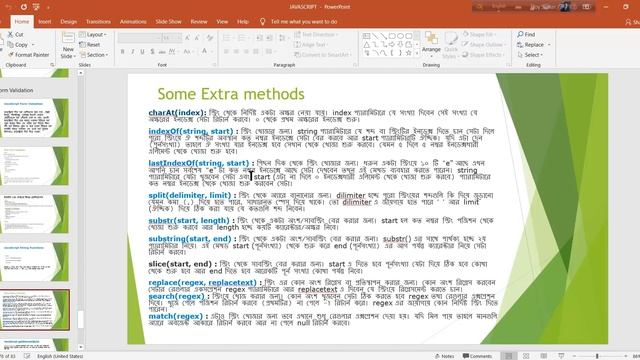
Task: Collapse the 'orm Validation' section header in the slide panel
Action: (x=17, y=90)
